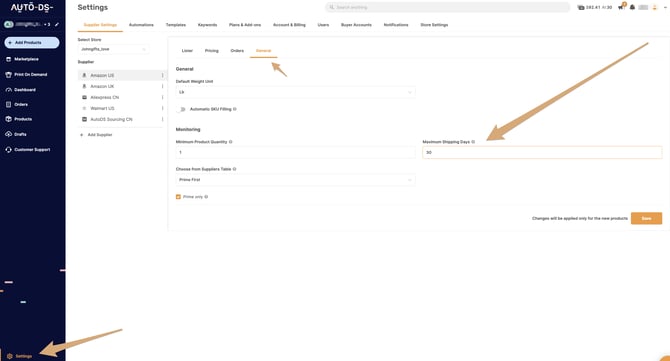Switch to the Keywords tab

[x=207, y=25]
